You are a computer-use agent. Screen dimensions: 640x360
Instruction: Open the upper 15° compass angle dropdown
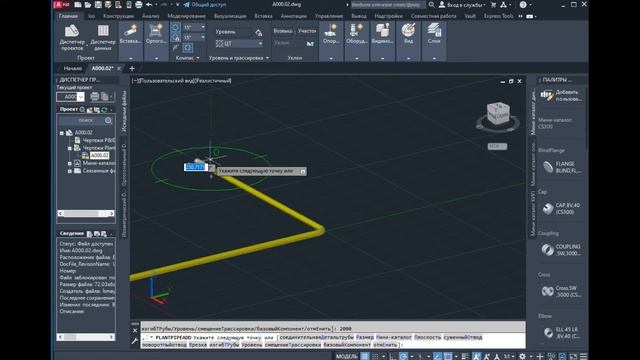coord(203,27)
